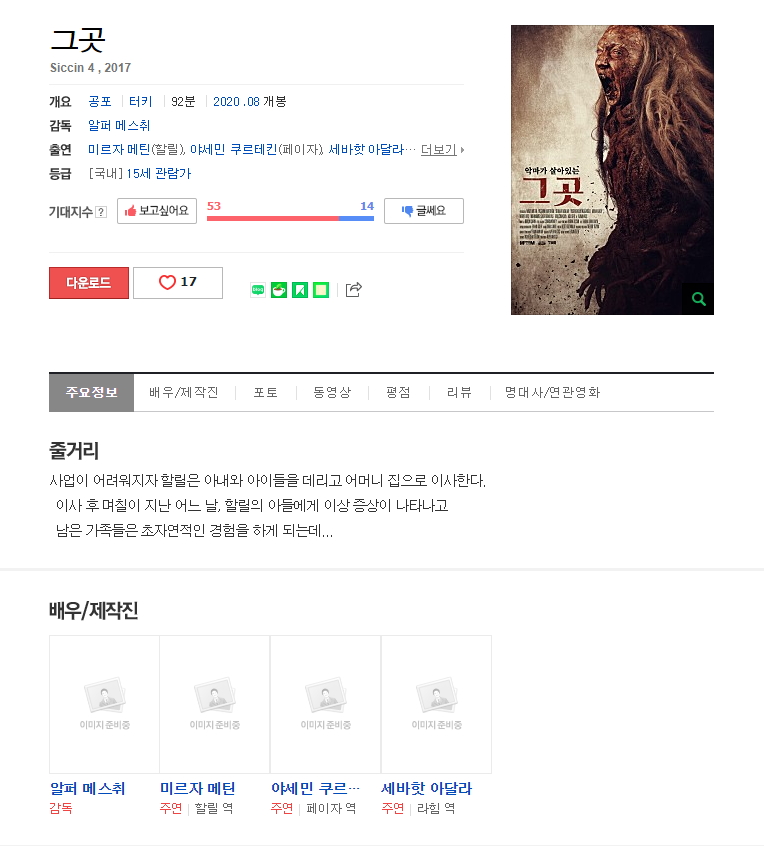Screen dimensions: 764x846
Task: Vote 글쎄요 thumbs down
Action: click(424, 211)
